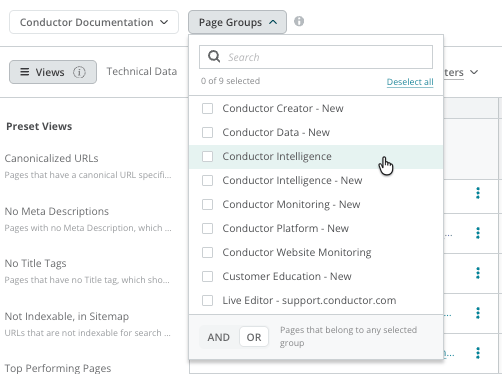Click the Preset Views heading

(x=39, y=126)
